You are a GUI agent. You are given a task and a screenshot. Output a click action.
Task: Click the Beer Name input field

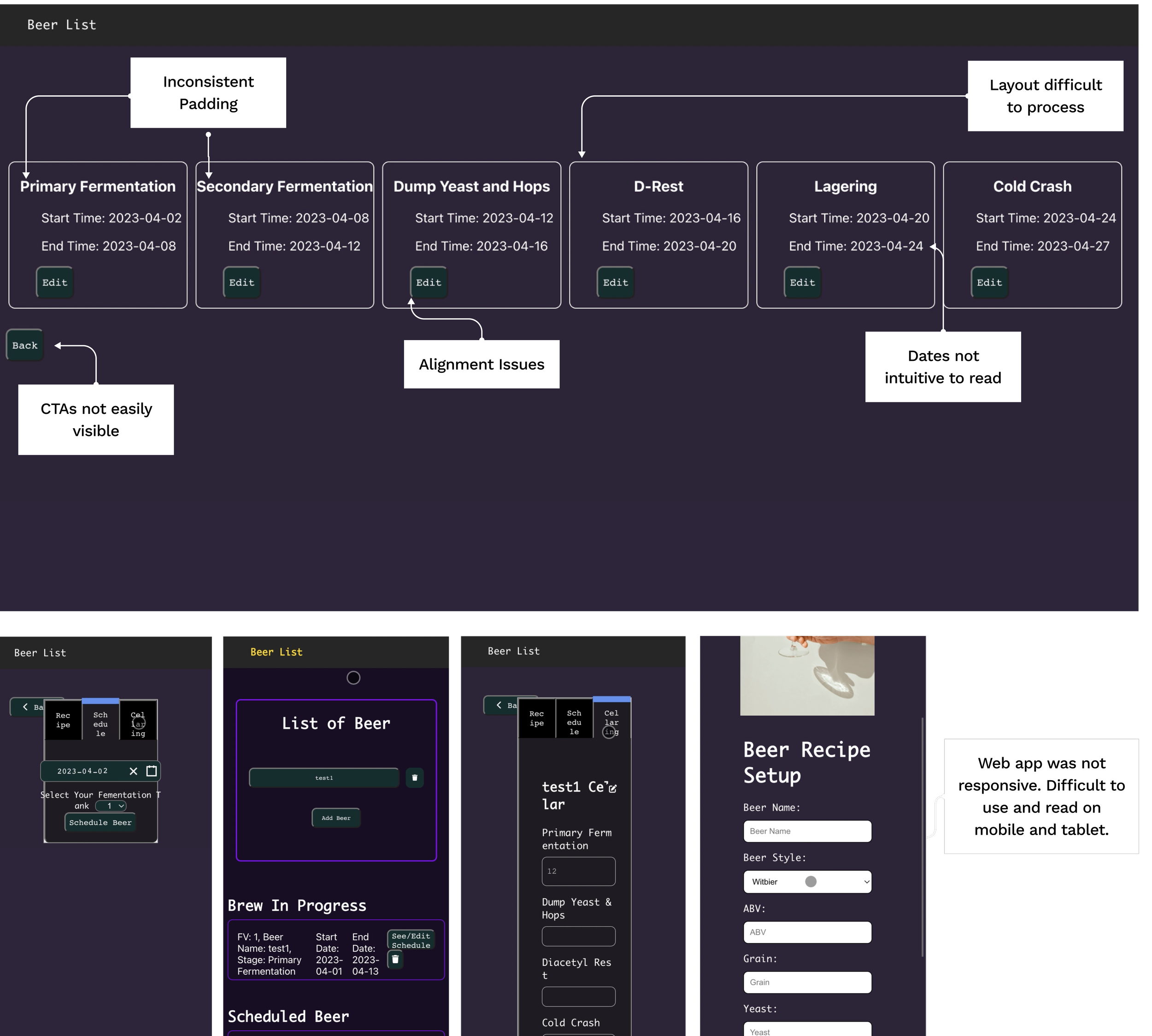pos(807,831)
